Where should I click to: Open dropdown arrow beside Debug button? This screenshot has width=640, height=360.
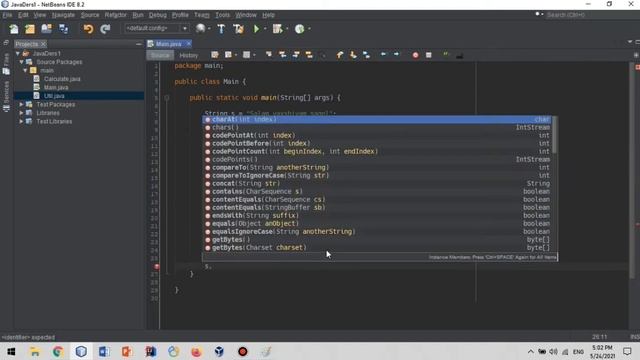[287, 29]
